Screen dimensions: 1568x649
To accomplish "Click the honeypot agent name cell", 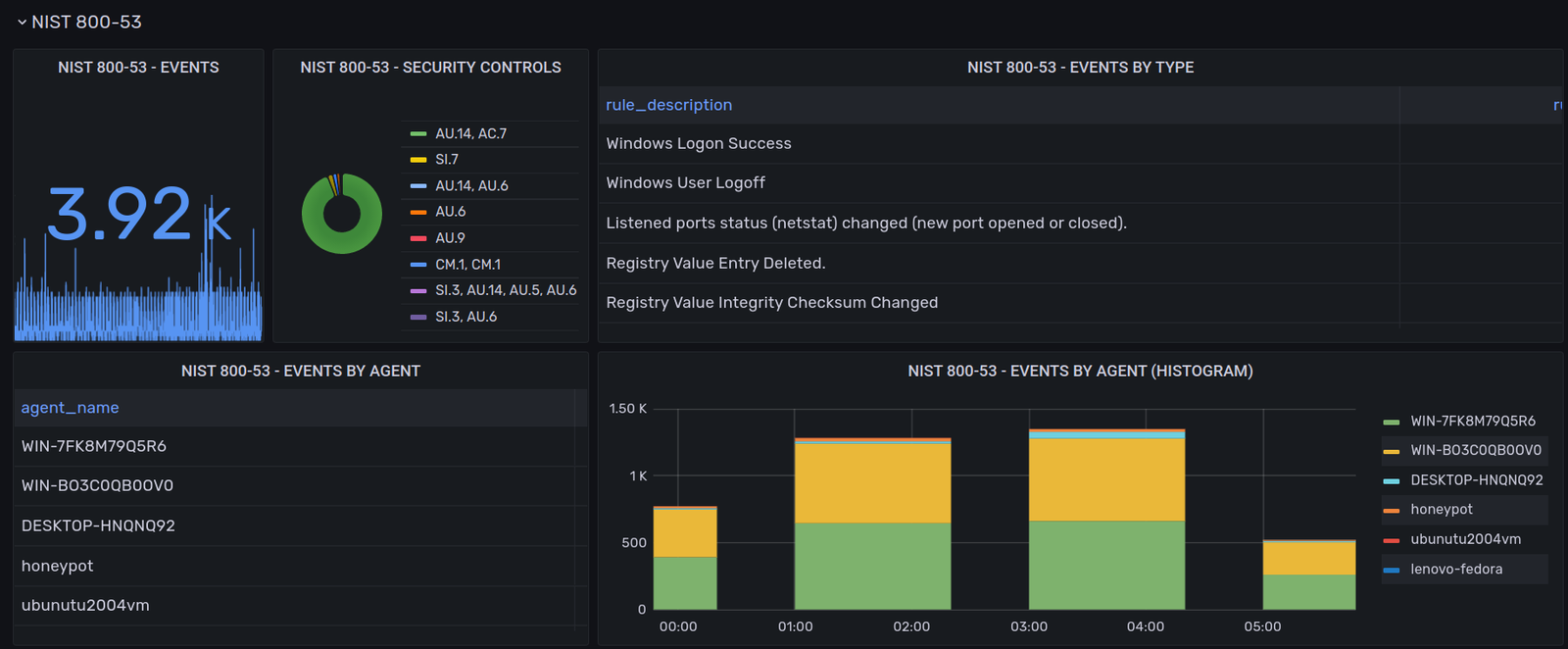I will click(x=58, y=566).
